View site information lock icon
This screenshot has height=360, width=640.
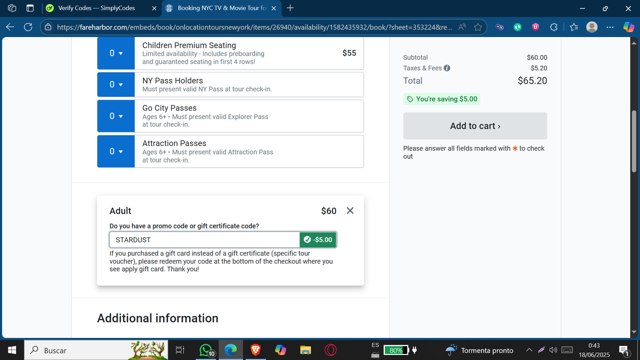[48, 27]
